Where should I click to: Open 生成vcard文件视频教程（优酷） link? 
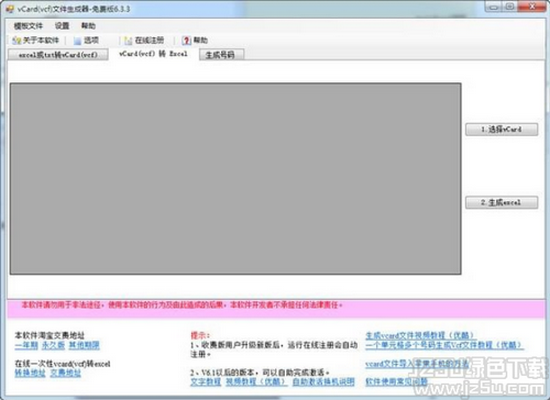click(x=420, y=335)
